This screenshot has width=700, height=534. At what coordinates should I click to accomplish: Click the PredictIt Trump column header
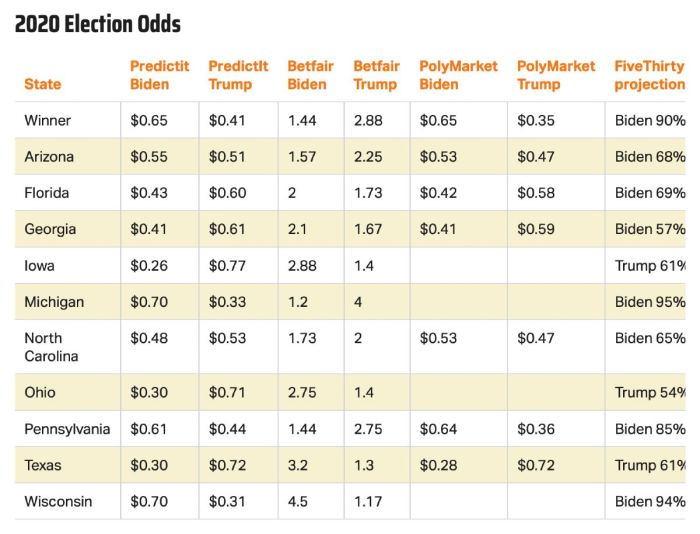pos(238,75)
